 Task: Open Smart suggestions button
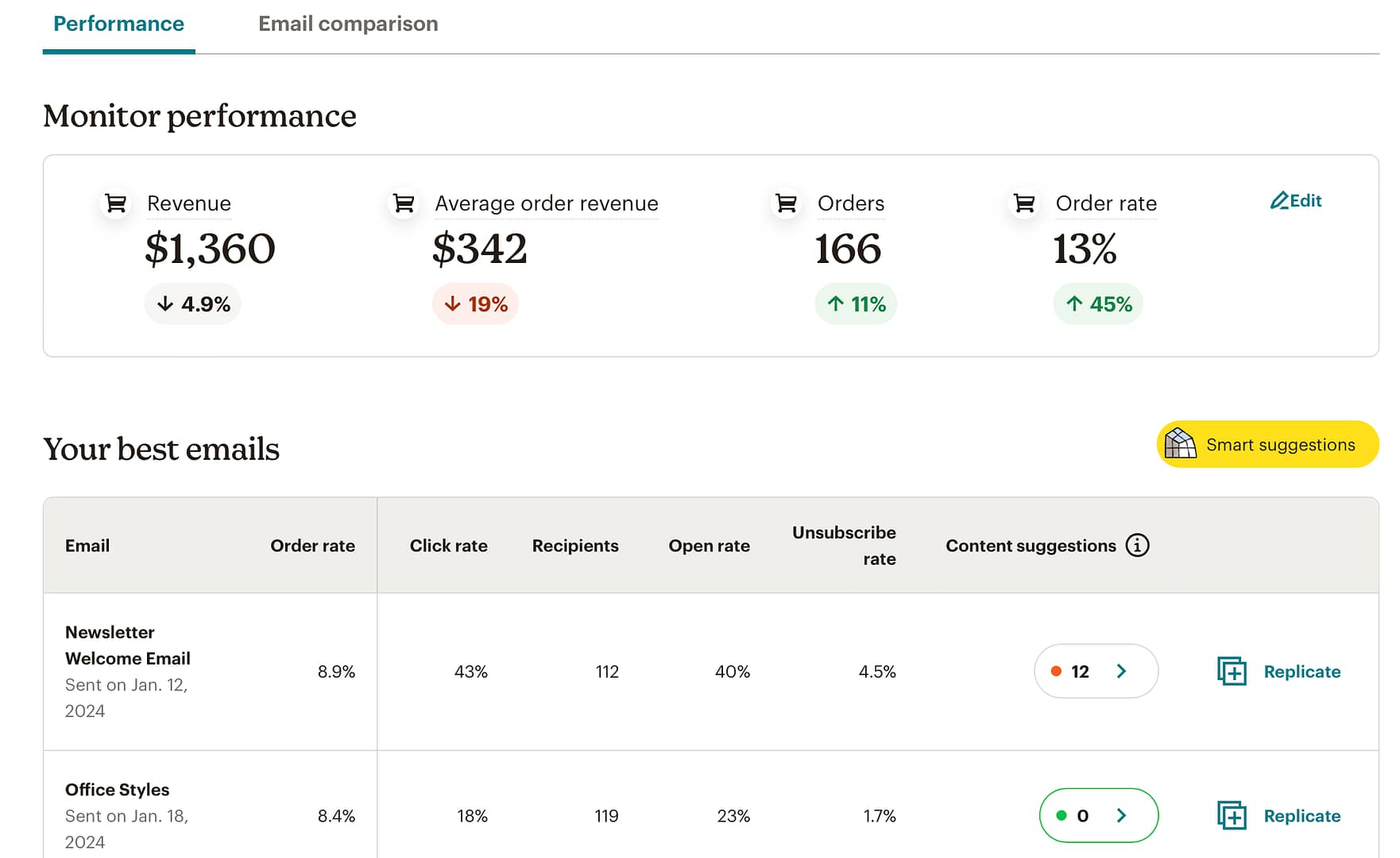coord(1267,444)
